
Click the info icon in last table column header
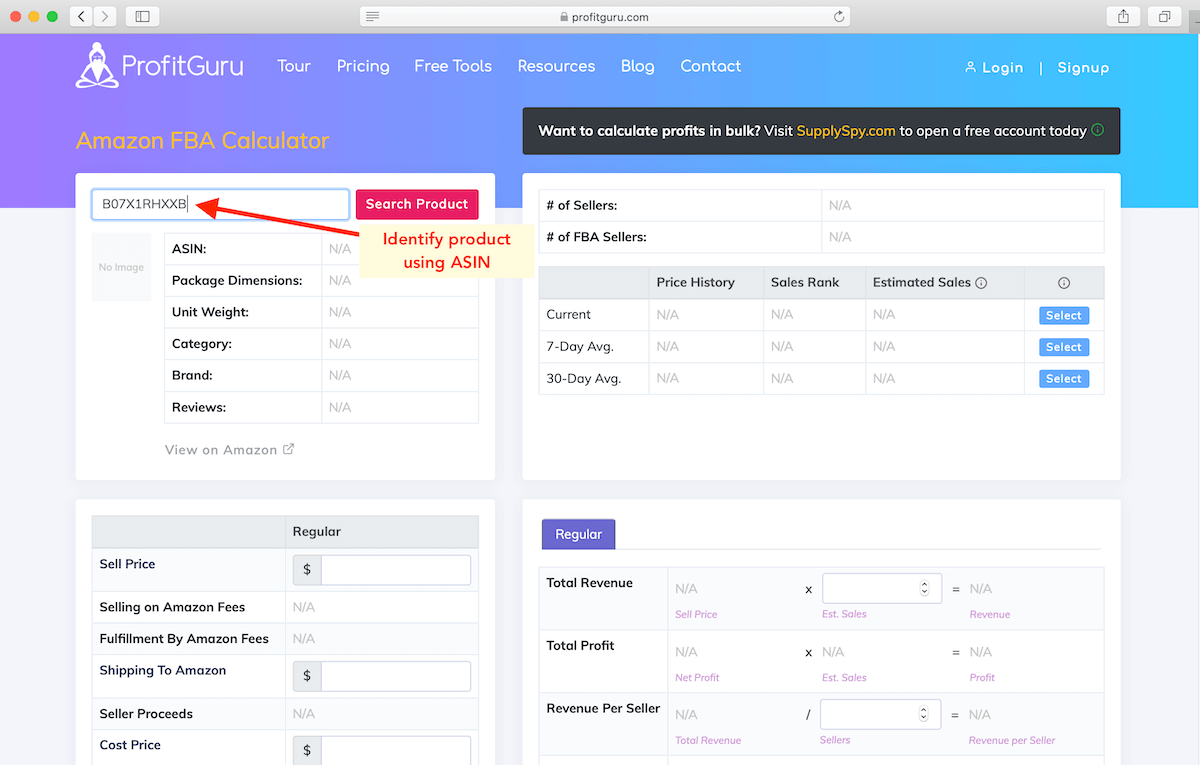point(1064,283)
